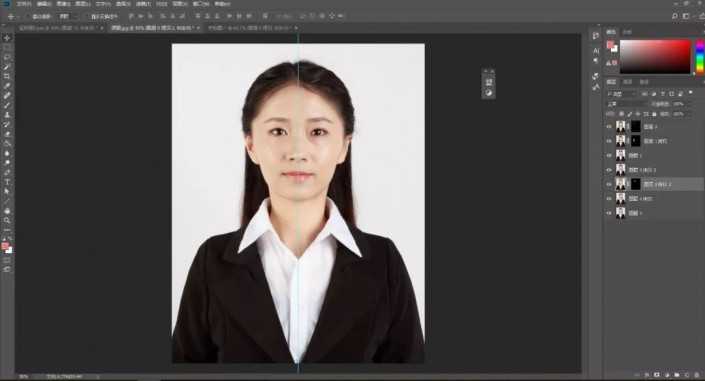Select the Hand tool
Image resolution: width=705 pixels, height=381 pixels.
click(7, 211)
